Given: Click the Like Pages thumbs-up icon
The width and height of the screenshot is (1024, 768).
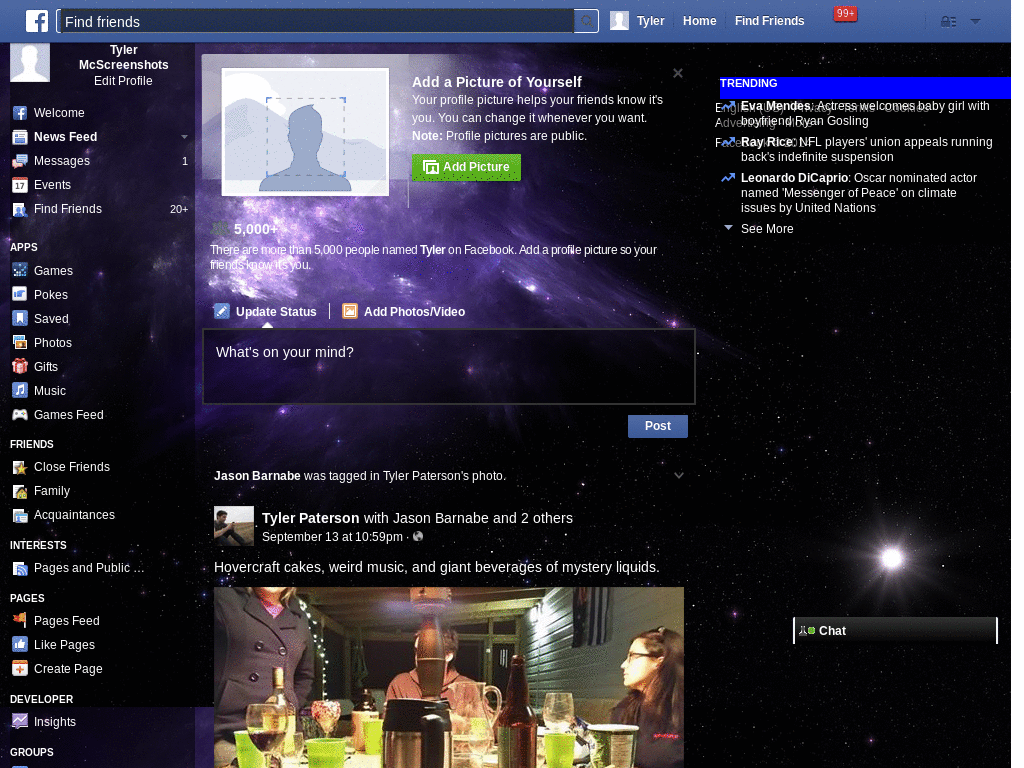Looking at the screenshot, I should (20, 645).
